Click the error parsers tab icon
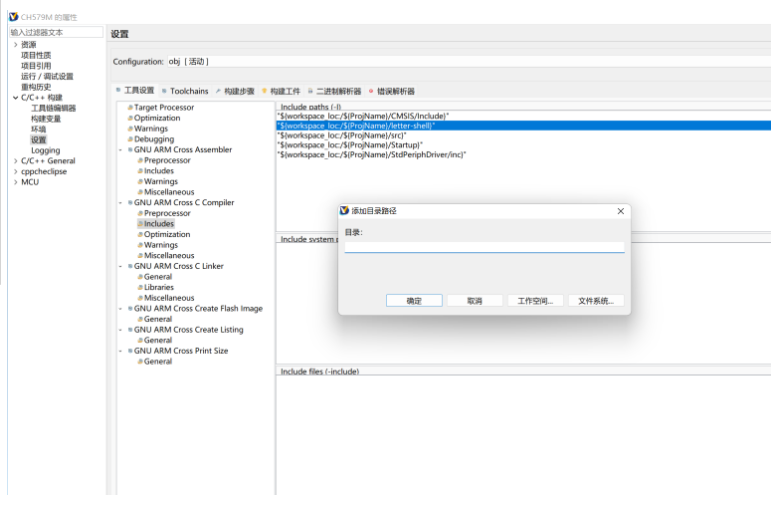Image resolution: width=775 pixels, height=518 pixels. point(372,91)
